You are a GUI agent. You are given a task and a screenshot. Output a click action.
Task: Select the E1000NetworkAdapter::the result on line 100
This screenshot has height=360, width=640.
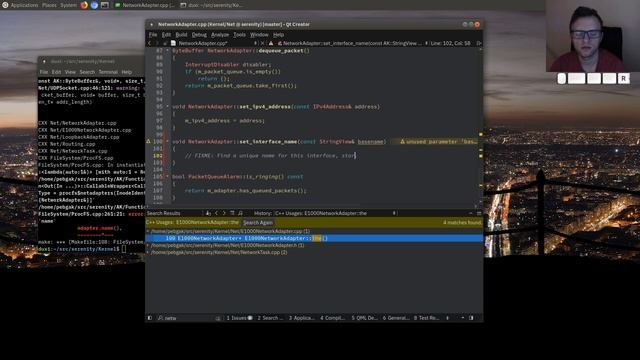pos(314,238)
